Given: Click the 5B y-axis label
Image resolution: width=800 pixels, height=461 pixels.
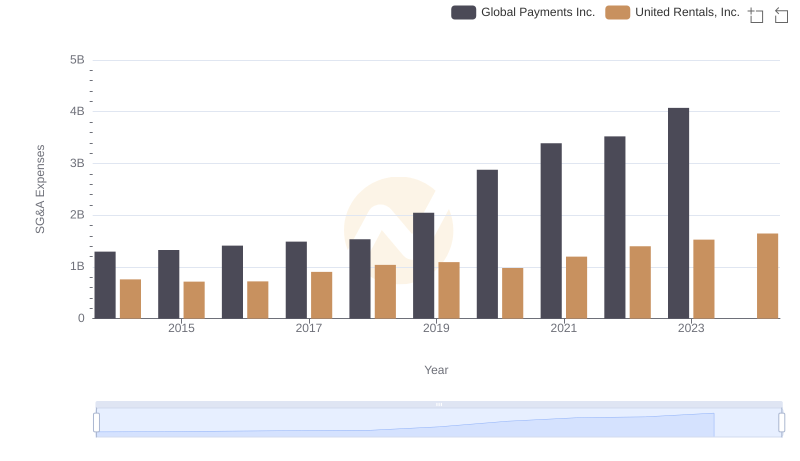Looking at the screenshot, I should (77, 60).
